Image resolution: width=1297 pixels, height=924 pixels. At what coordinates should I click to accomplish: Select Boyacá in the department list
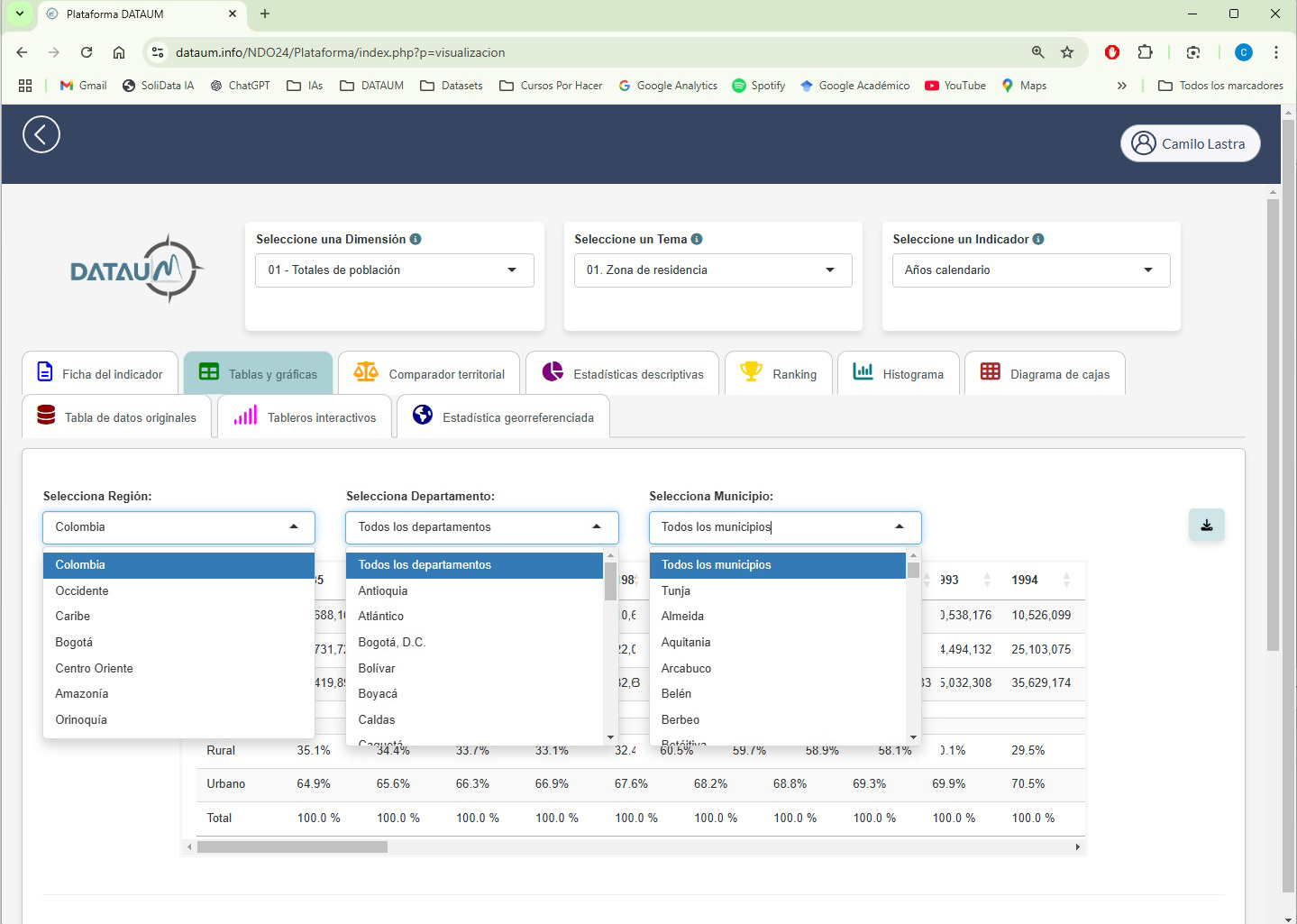(378, 694)
